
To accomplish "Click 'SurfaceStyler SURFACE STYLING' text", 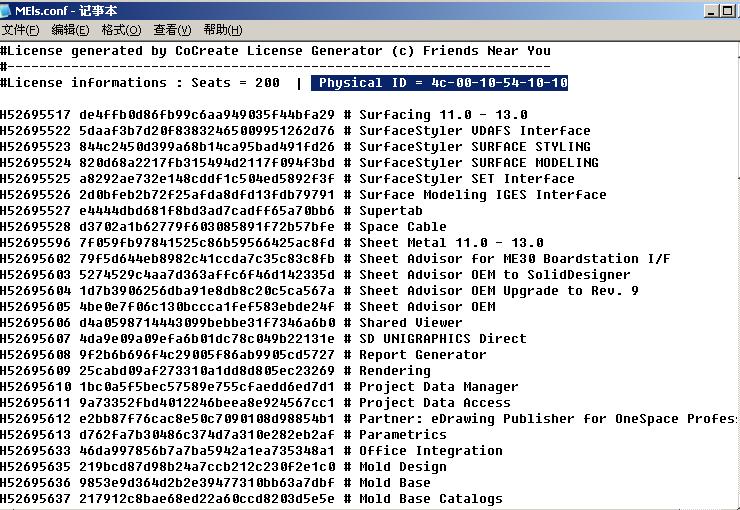I will (x=475, y=147).
